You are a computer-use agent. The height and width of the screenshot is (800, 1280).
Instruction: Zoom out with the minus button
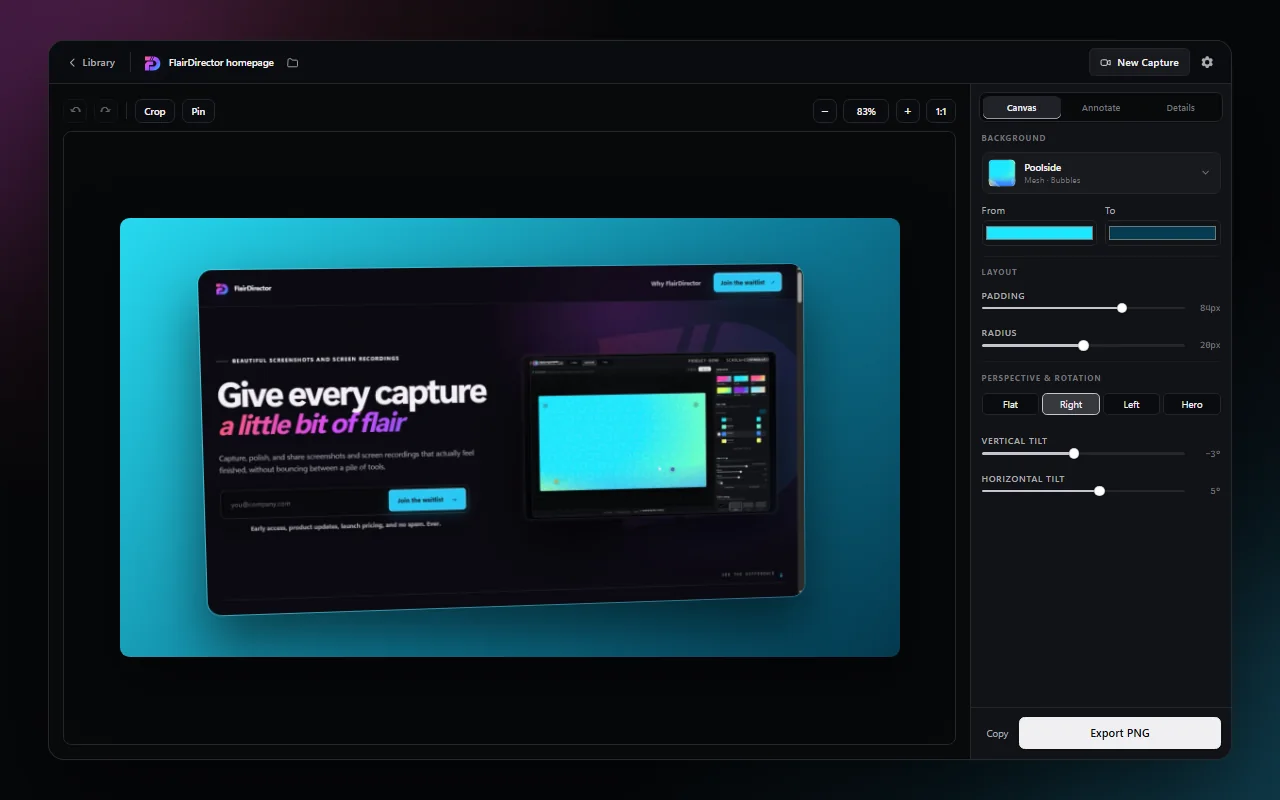824,111
